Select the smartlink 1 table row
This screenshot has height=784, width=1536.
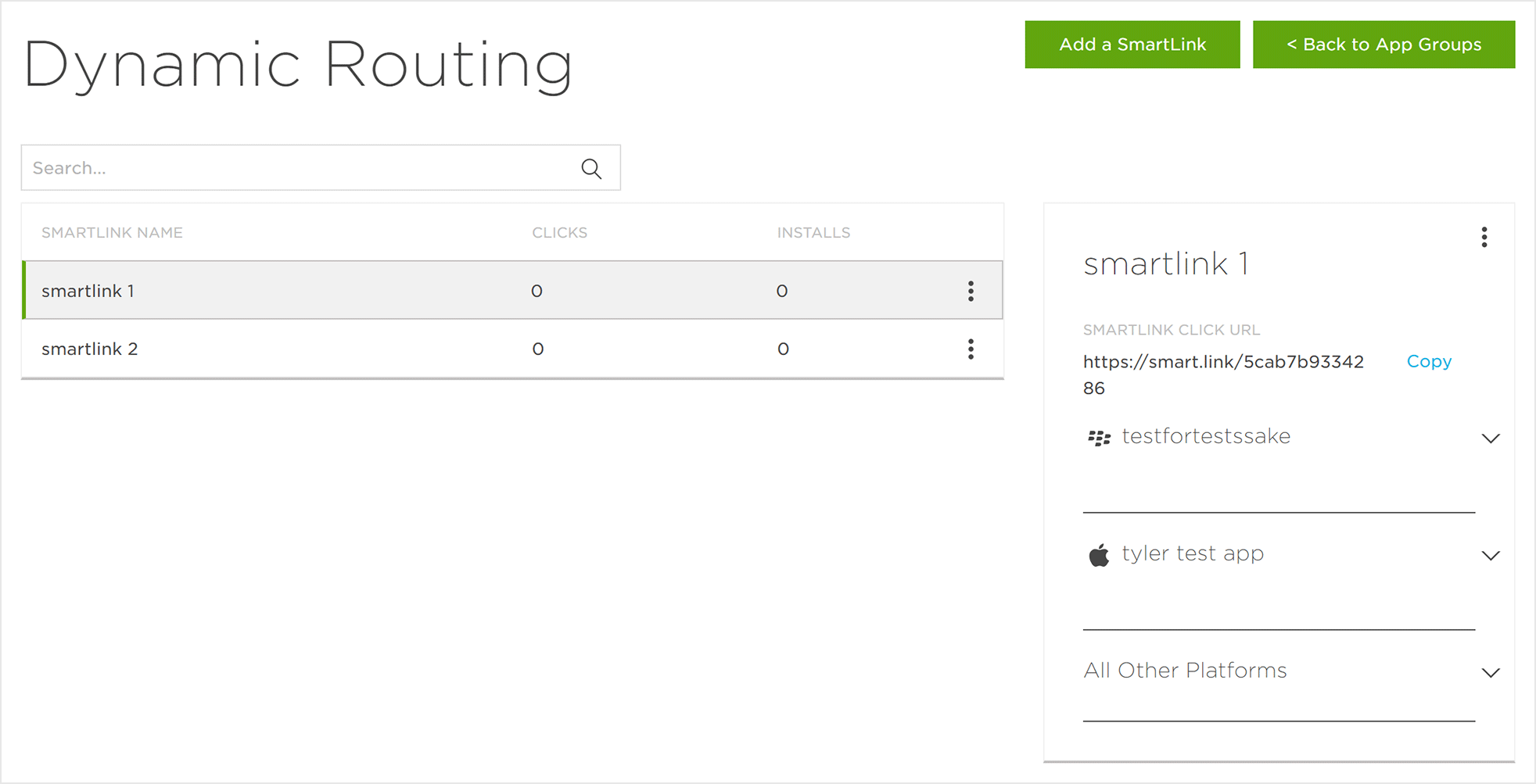(313, 291)
